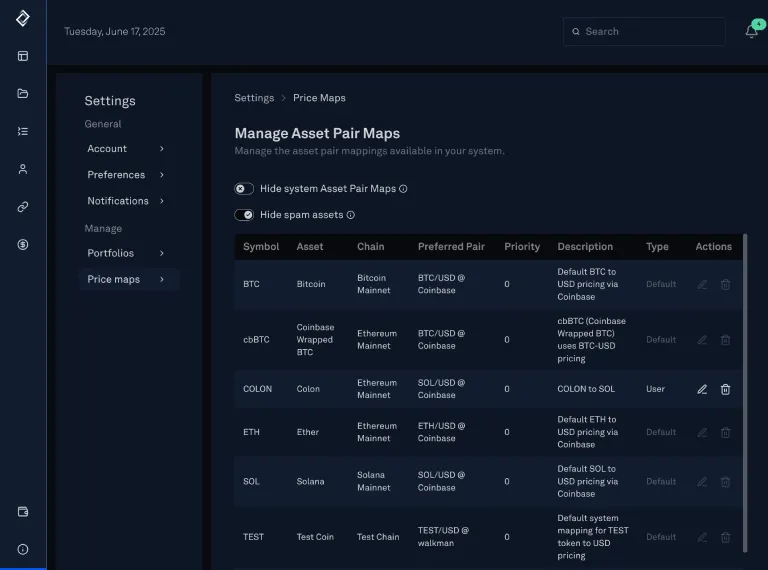Sort by Preferred Pair column header
768x570 pixels.
point(451,247)
